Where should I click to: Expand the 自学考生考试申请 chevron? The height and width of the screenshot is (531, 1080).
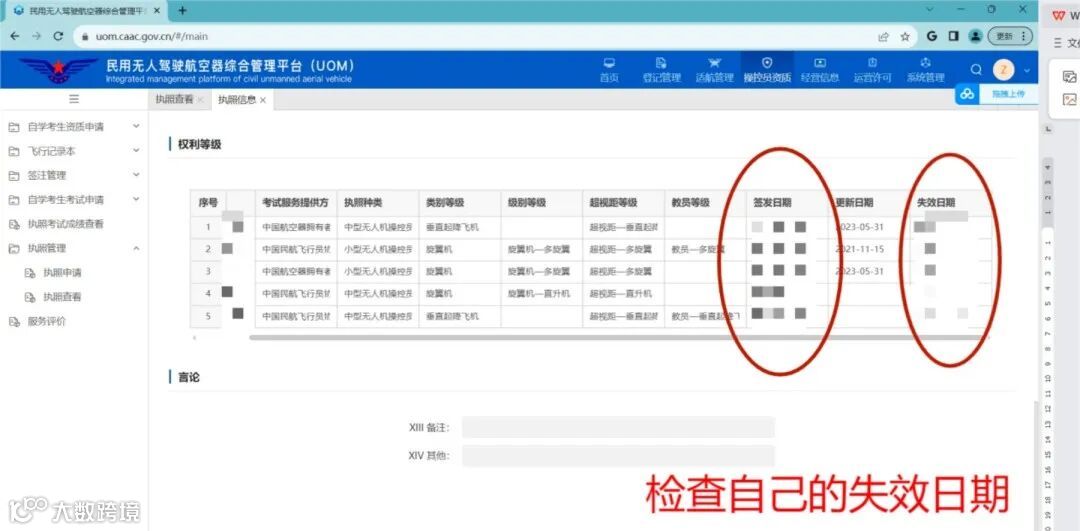(136, 199)
